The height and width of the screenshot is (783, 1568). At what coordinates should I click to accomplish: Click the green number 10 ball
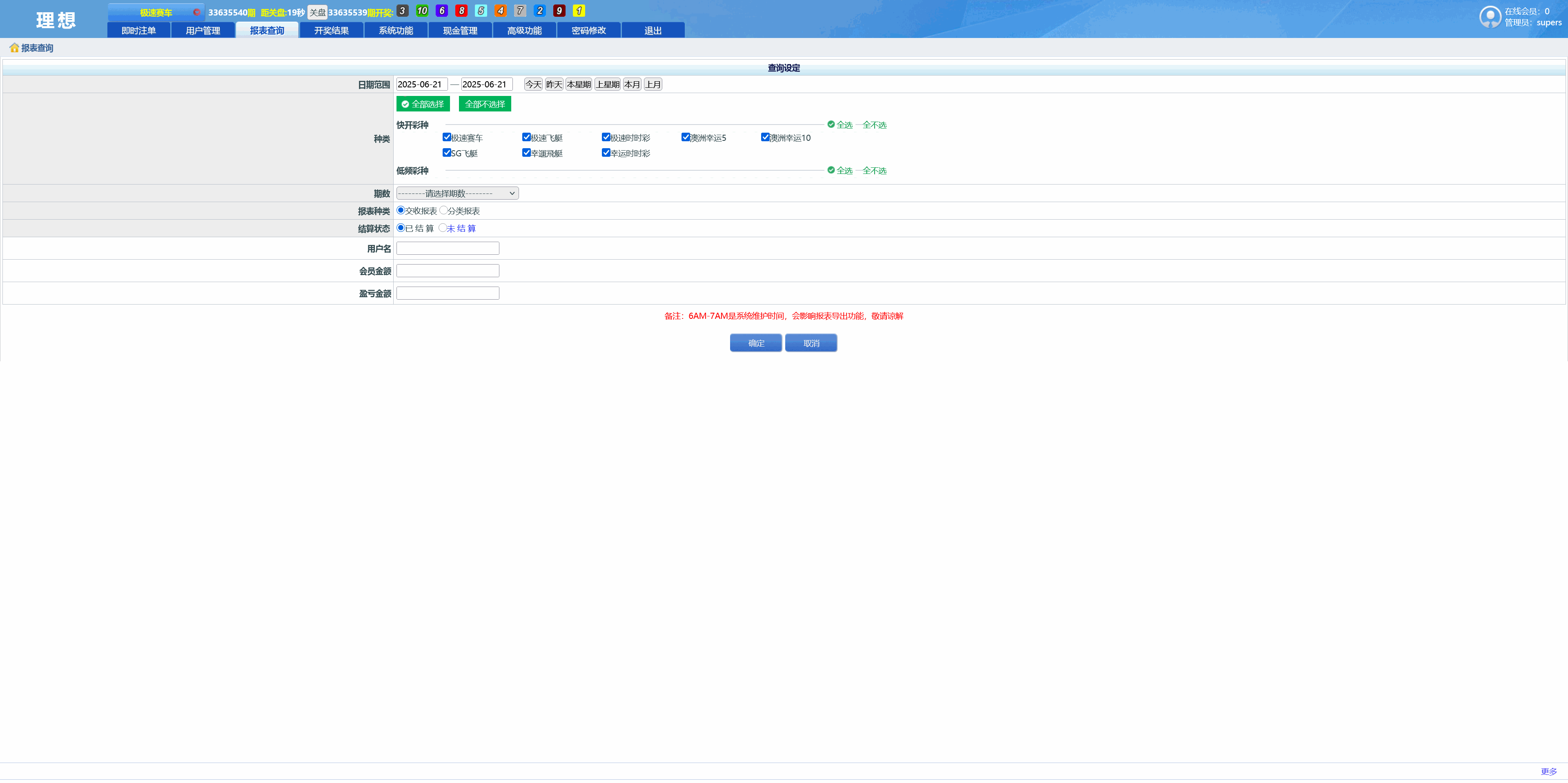tap(422, 11)
